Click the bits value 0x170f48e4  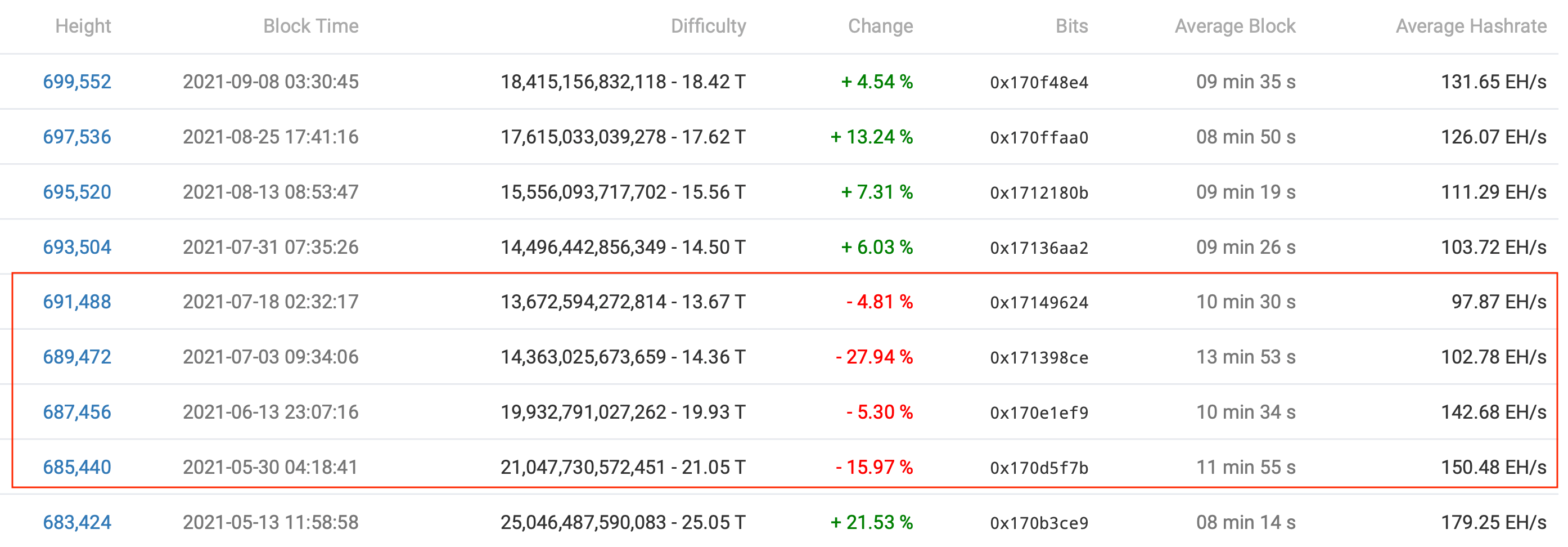1038,82
